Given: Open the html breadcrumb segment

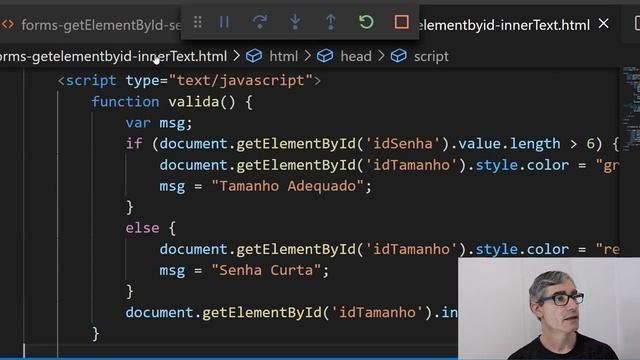Looking at the screenshot, I should [x=284, y=56].
